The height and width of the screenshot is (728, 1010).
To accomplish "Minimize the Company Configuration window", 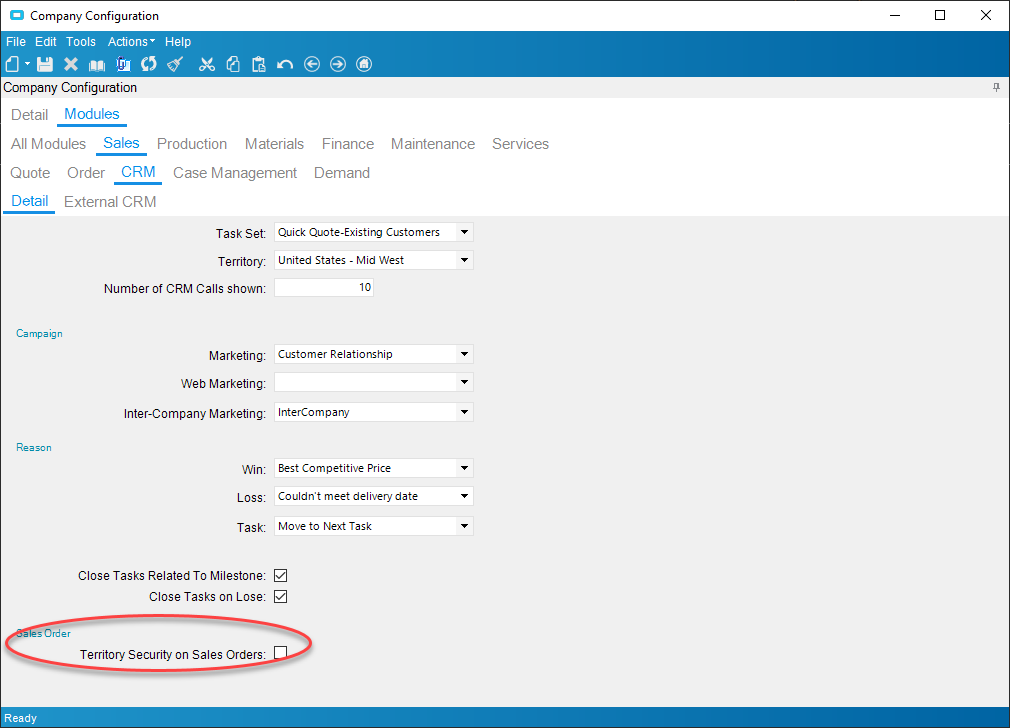I will pos(895,15).
